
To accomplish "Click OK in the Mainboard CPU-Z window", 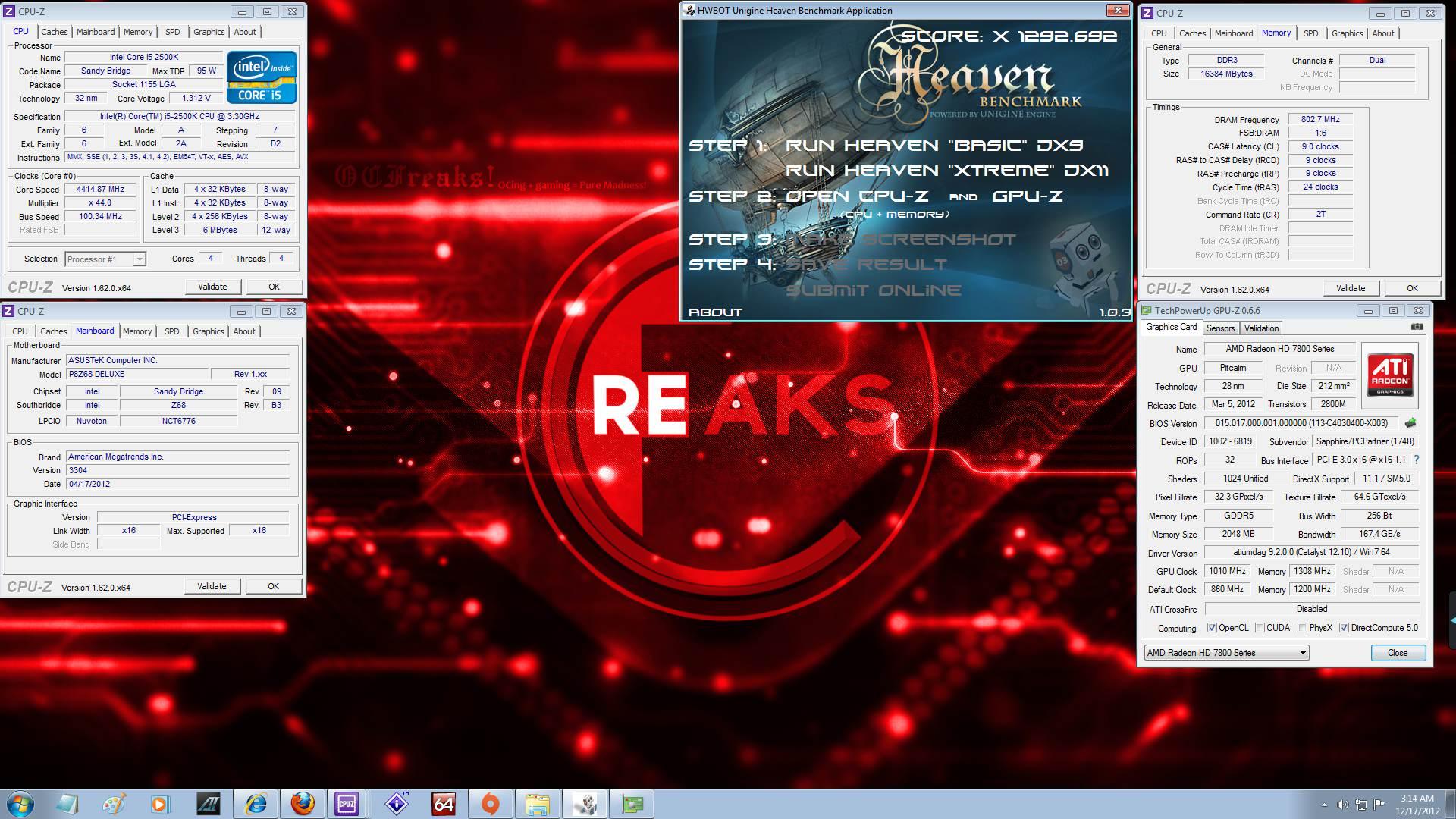I will (273, 586).
